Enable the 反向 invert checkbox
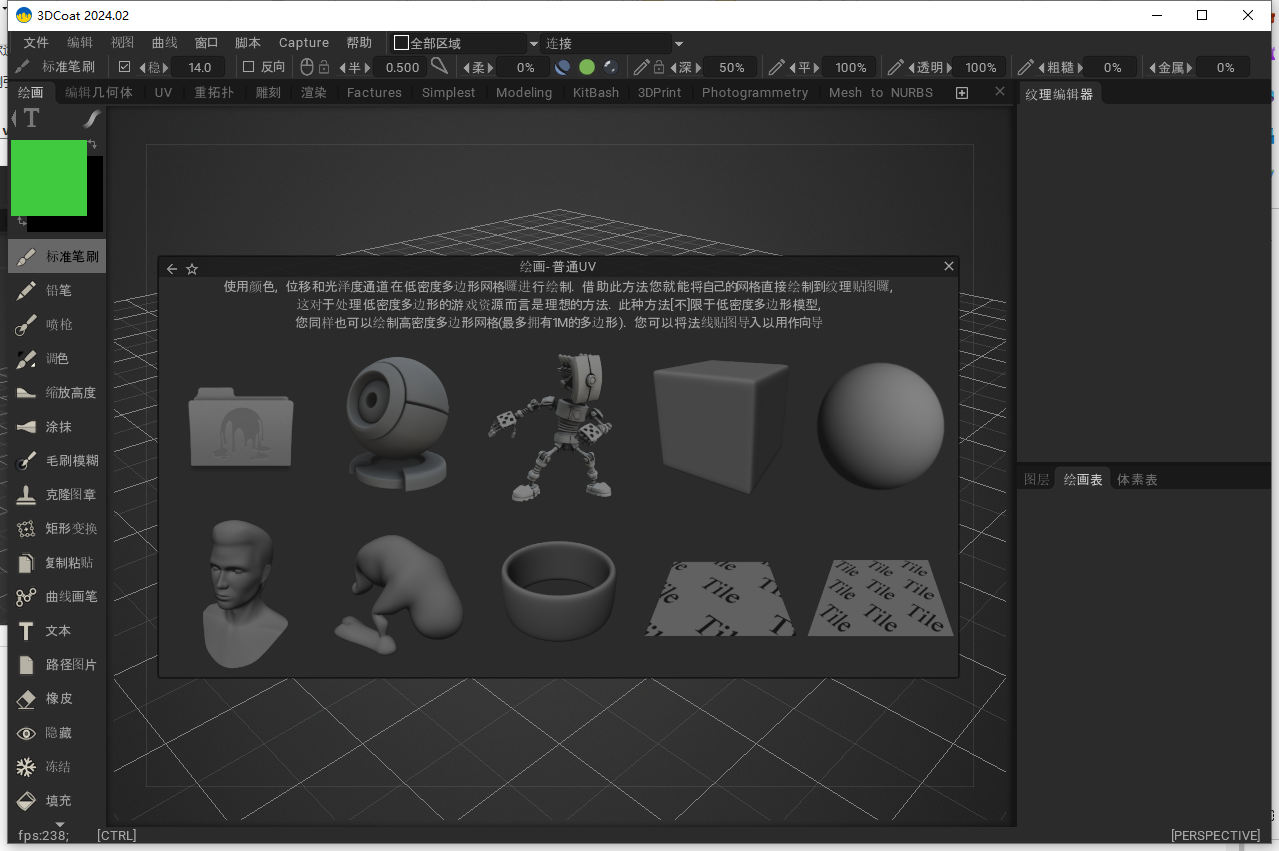1279x851 pixels. tap(249, 67)
